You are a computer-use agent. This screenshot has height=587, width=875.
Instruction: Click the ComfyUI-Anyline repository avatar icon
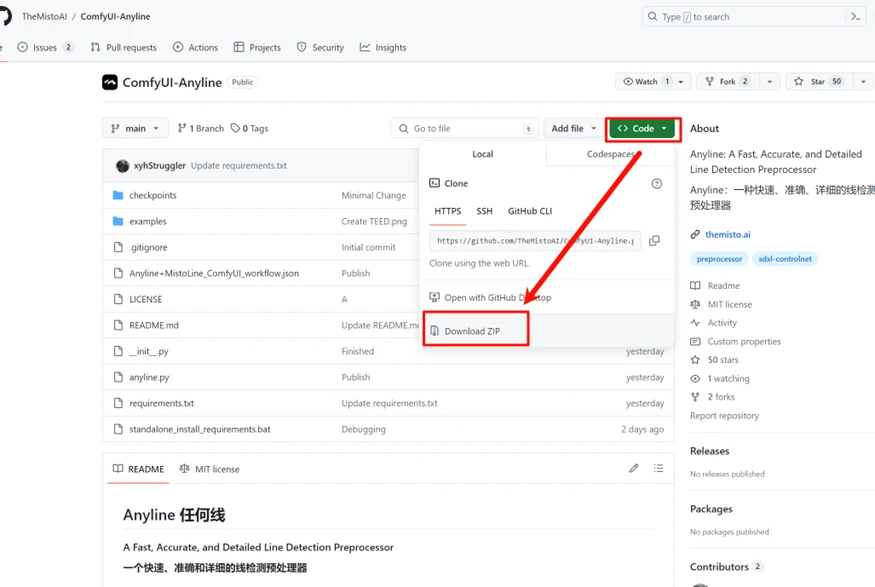(110, 82)
